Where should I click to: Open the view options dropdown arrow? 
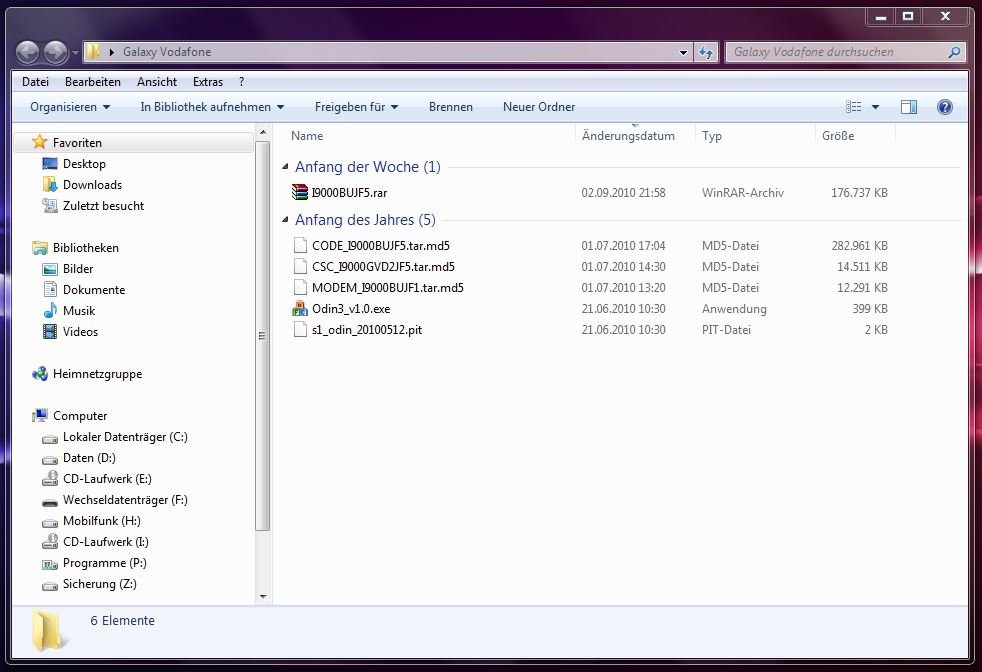pyautogui.click(x=876, y=107)
